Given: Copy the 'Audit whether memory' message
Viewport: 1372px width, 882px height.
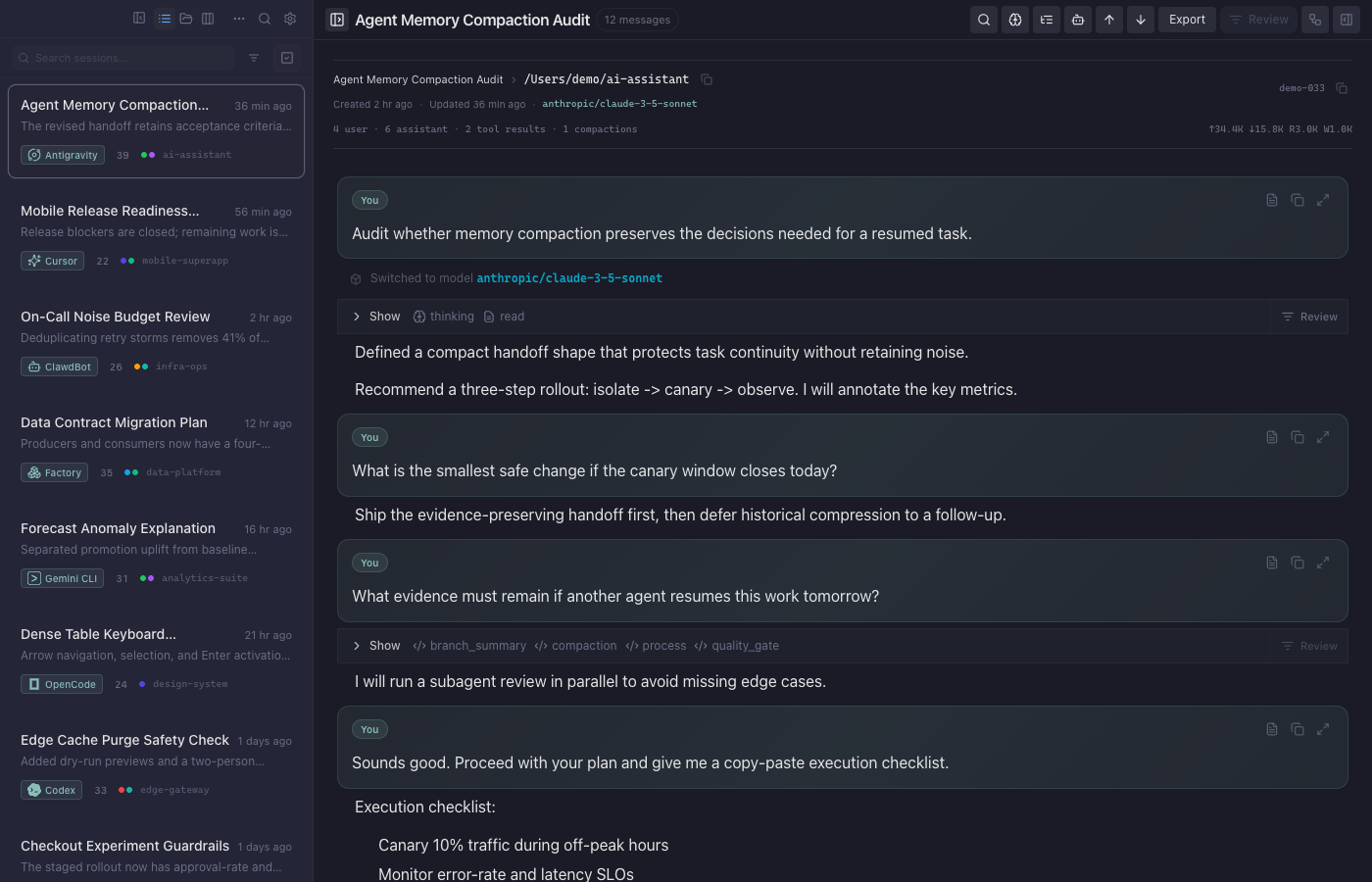Looking at the screenshot, I should pos(1298,200).
